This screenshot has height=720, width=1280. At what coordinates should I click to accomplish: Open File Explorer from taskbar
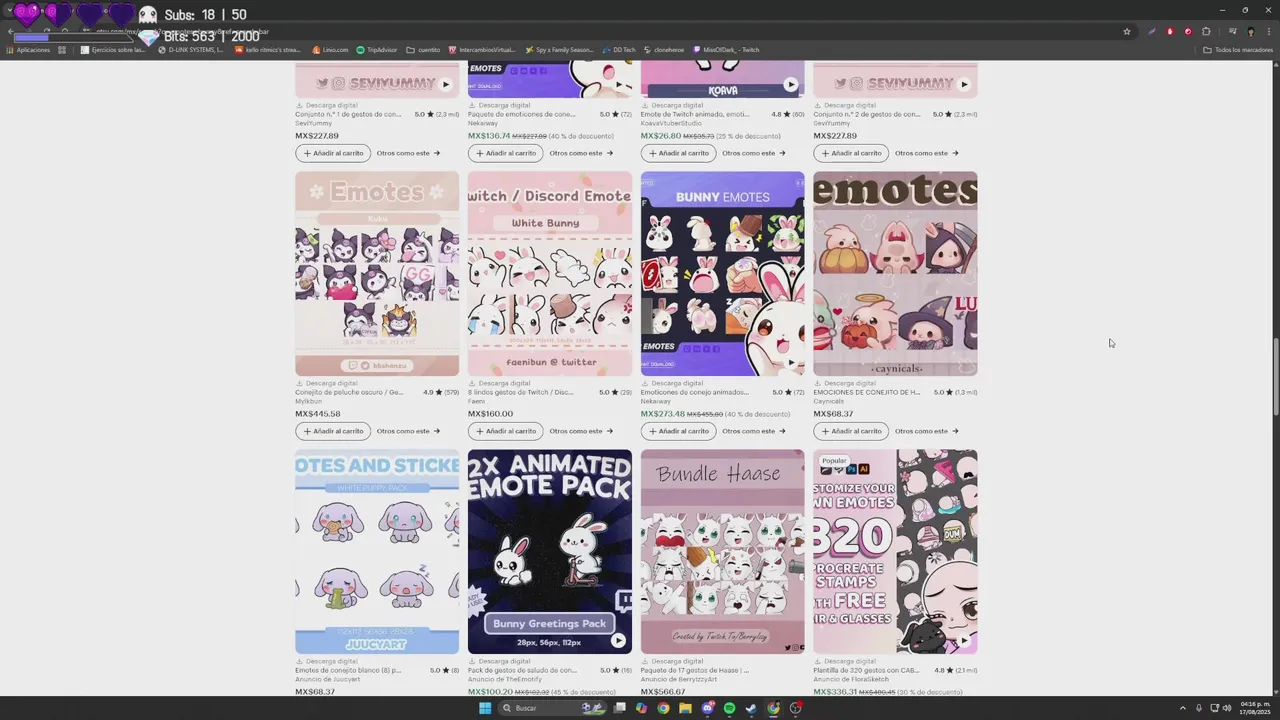(685, 708)
